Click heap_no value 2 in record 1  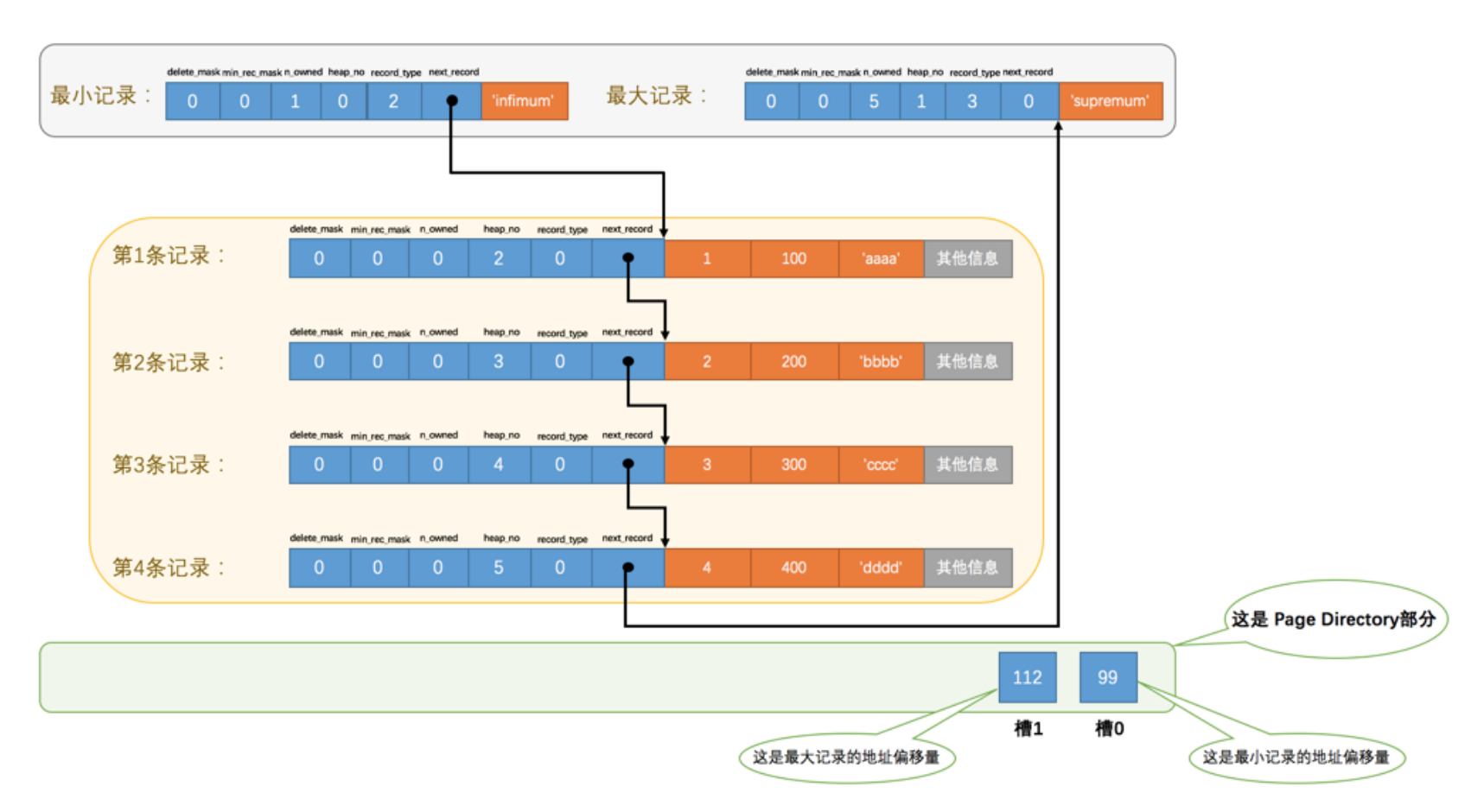(499, 258)
